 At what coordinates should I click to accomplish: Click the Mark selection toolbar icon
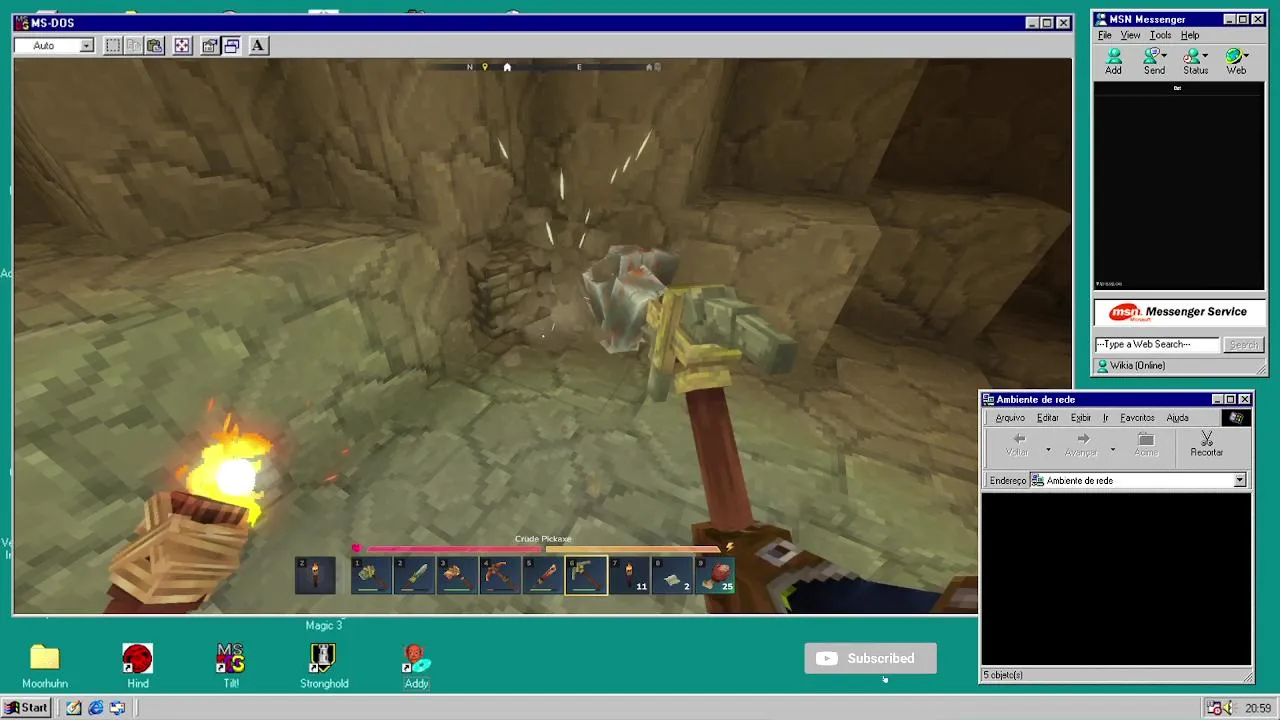(x=112, y=45)
